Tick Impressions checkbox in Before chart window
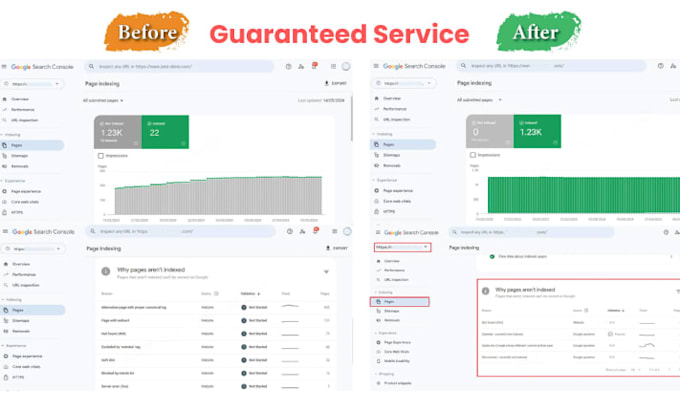This screenshot has width=680, height=411. point(101,156)
